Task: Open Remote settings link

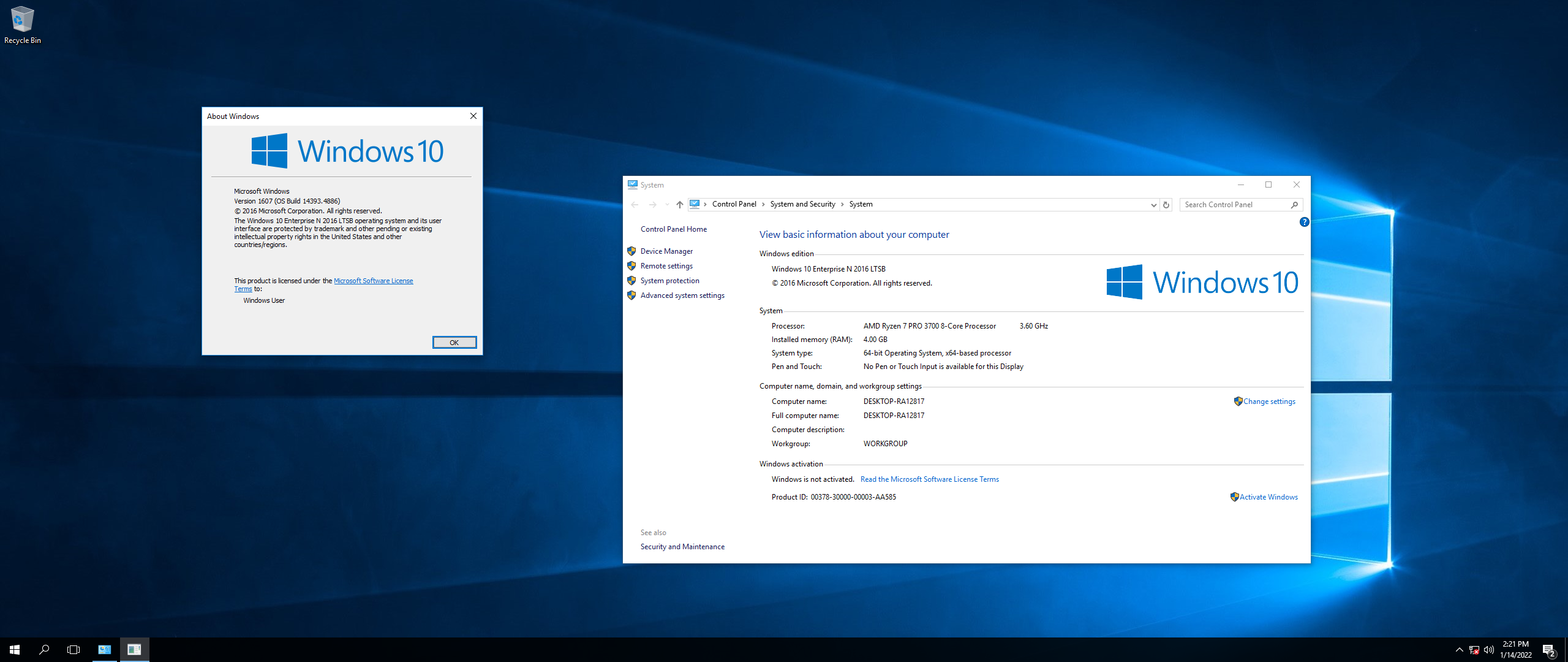Action: point(667,266)
